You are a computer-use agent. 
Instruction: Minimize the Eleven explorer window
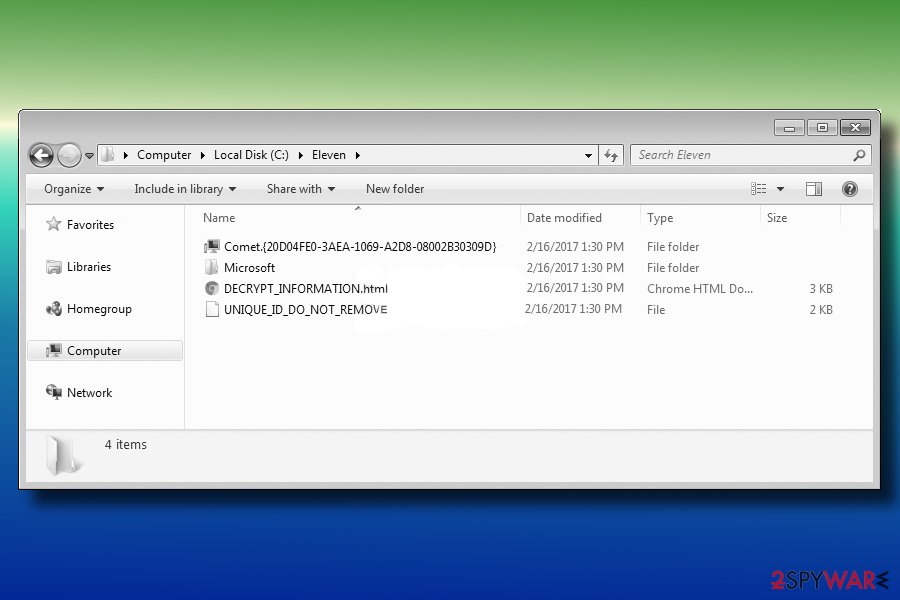click(x=790, y=127)
